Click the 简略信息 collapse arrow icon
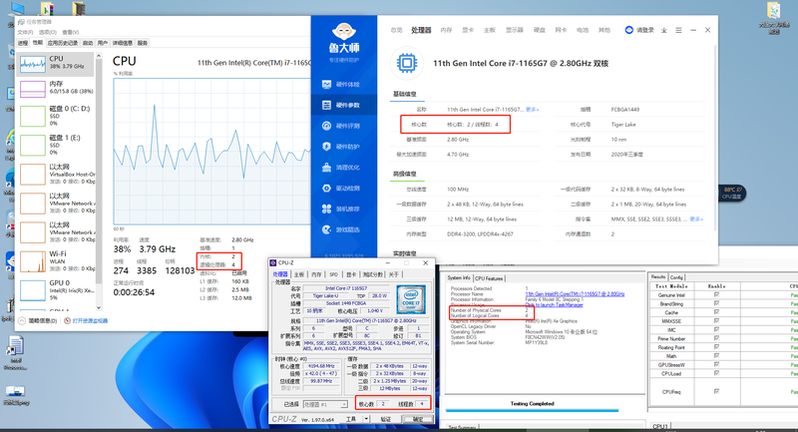Viewport: 798px width, 432px height. point(22,321)
